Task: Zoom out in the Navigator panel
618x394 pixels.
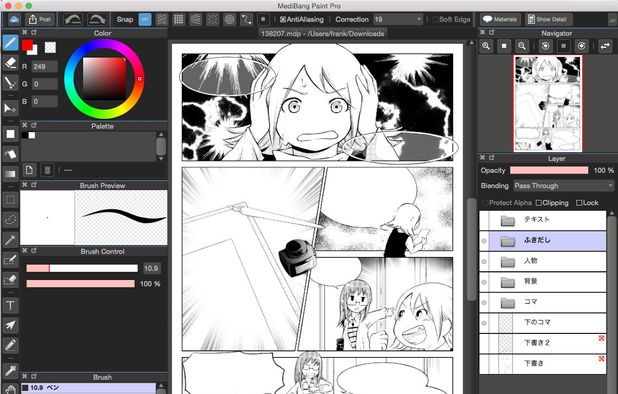Action: click(x=521, y=46)
